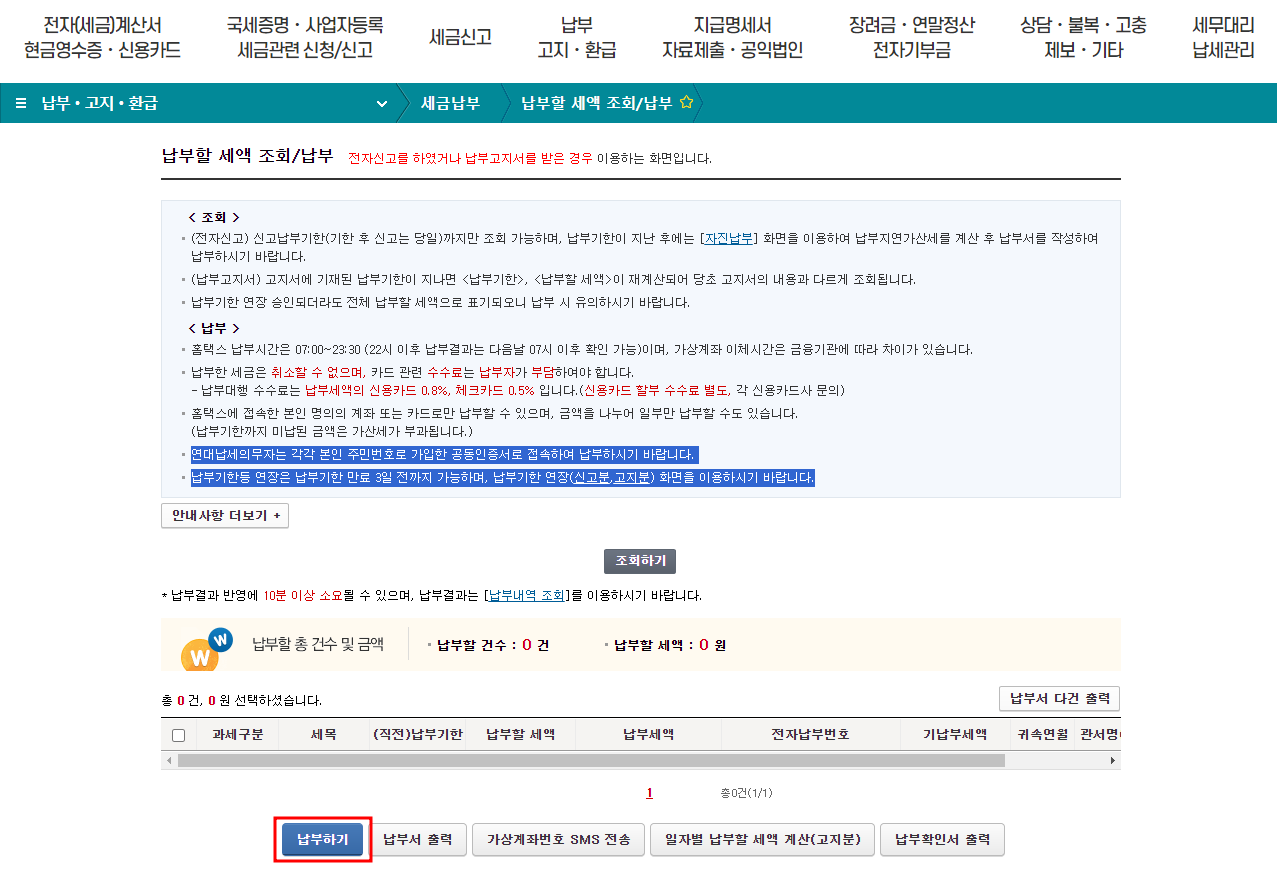
Task: Click the 납부확인서 출력 button
Action: tap(942, 840)
